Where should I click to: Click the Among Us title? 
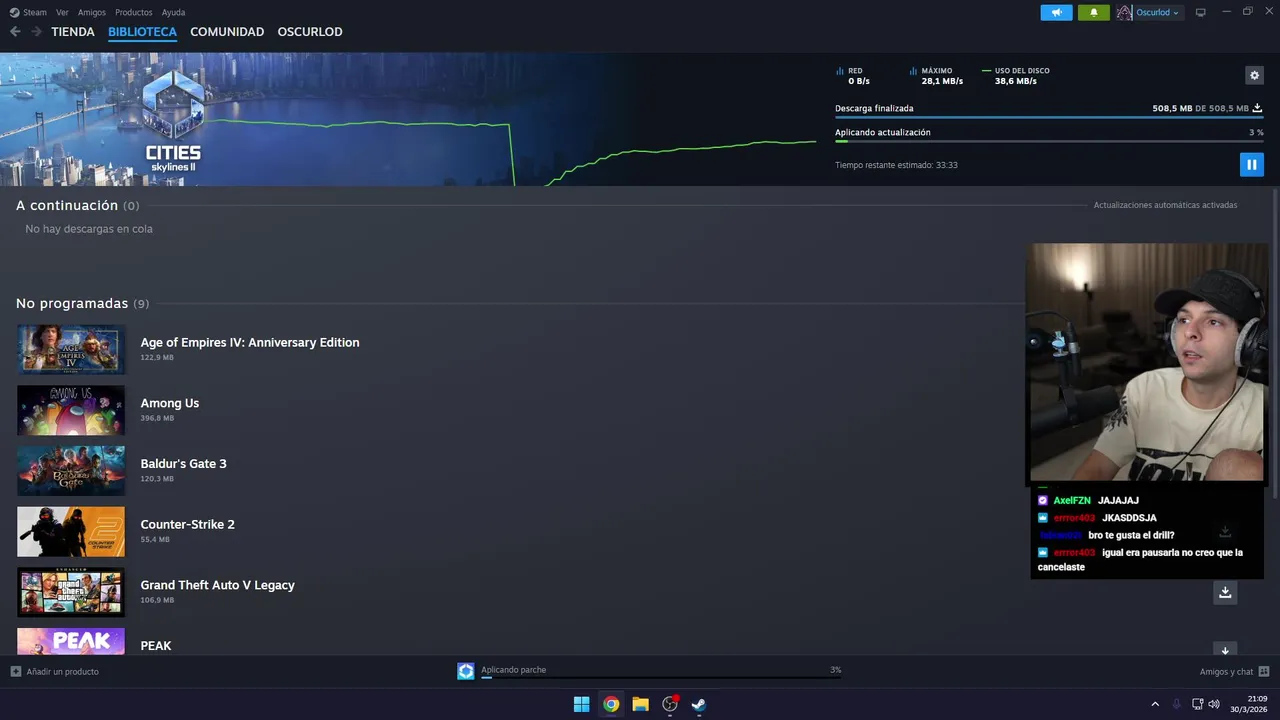[170, 403]
